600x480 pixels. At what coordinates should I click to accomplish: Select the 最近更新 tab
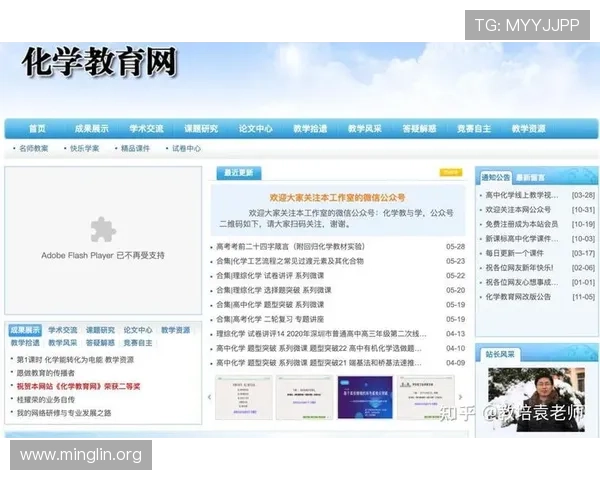(x=239, y=173)
